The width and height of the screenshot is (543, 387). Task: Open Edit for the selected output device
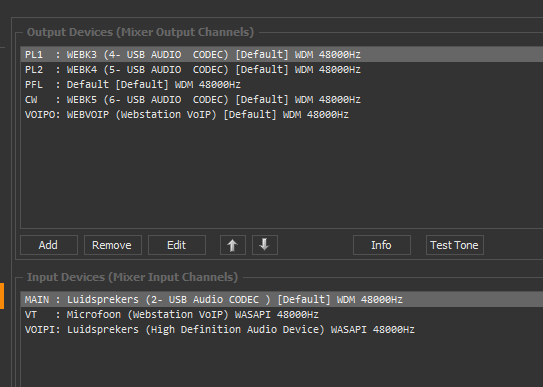coord(177,245)
